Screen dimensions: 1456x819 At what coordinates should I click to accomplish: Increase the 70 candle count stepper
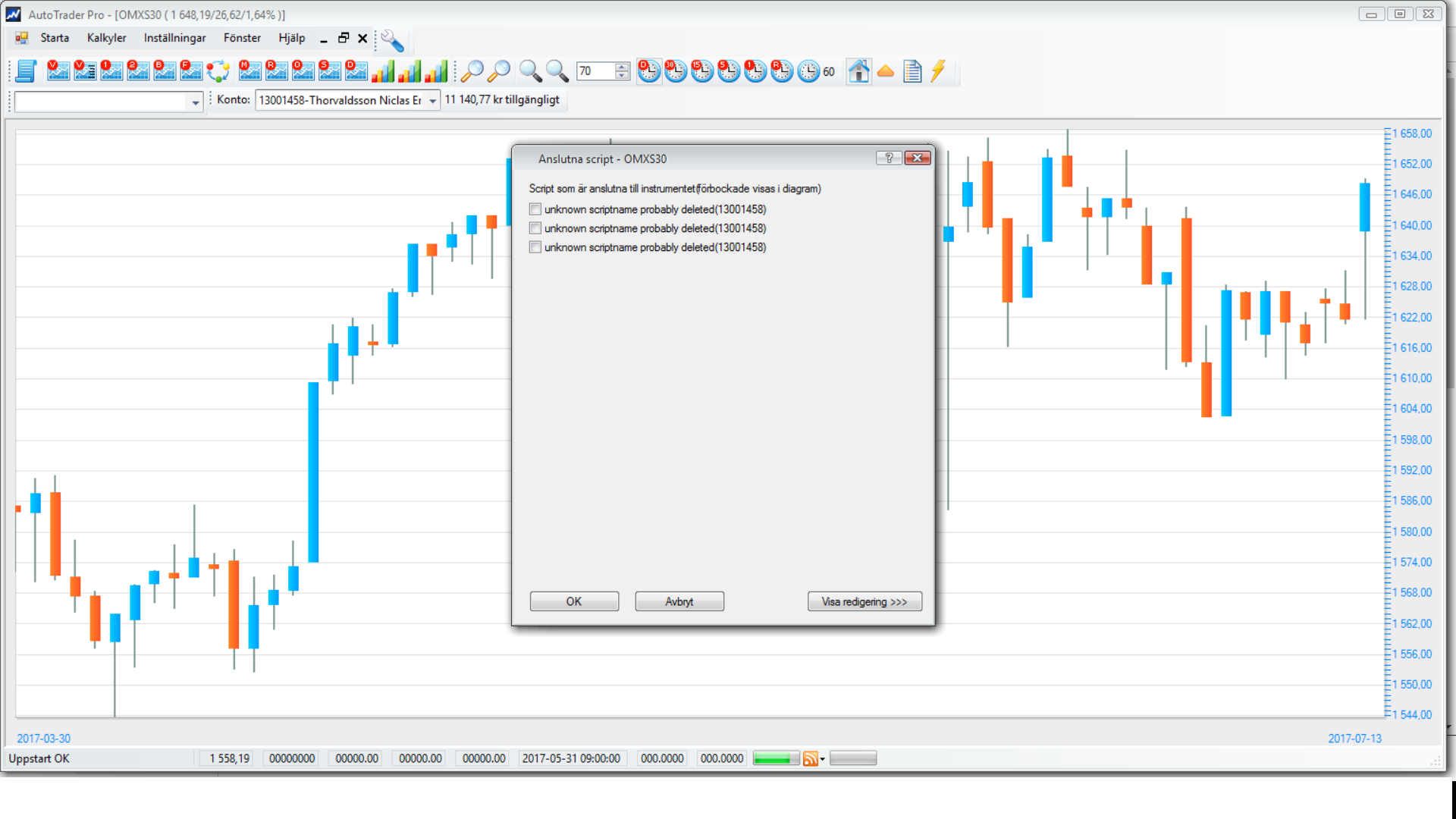(623, 67)
